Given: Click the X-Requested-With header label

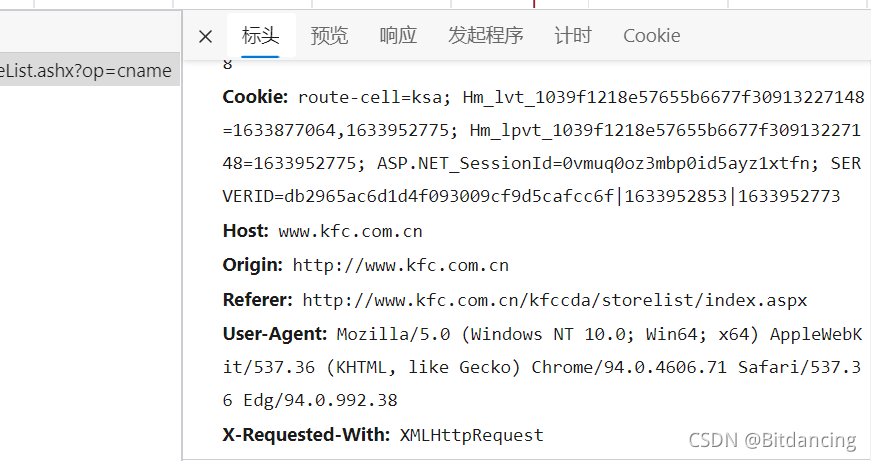Looking at the screenshot, I should pyautogui.click(x=306, y=435).
